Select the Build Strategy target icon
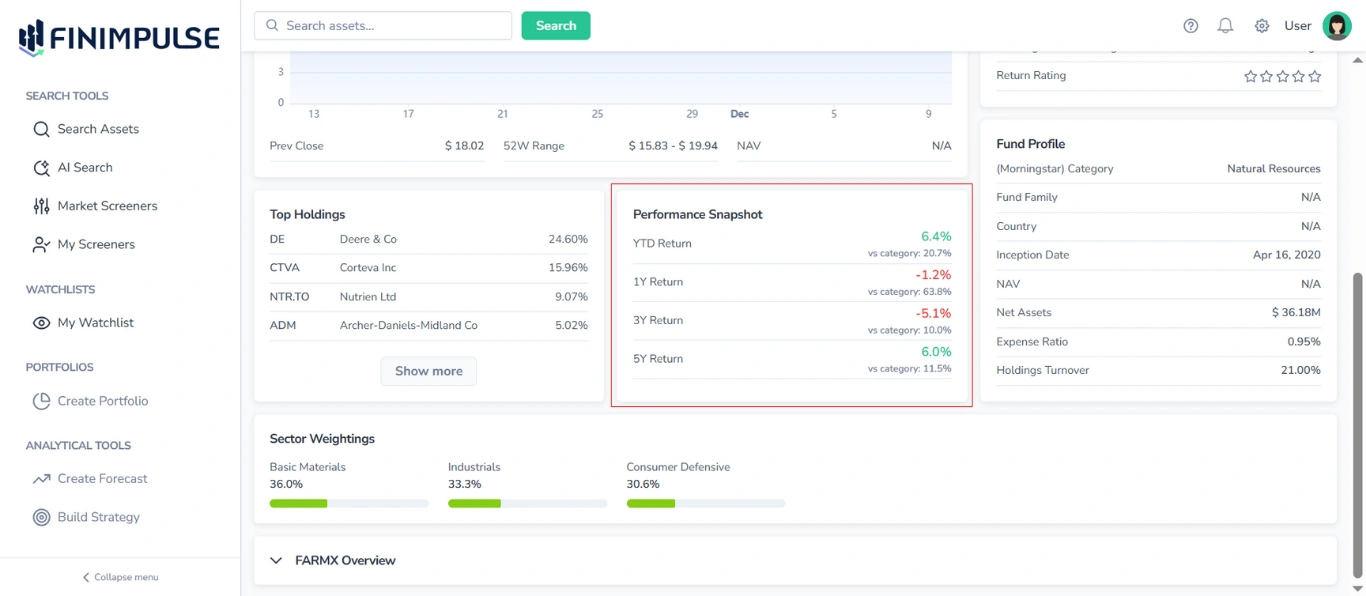 coord(41,516)
